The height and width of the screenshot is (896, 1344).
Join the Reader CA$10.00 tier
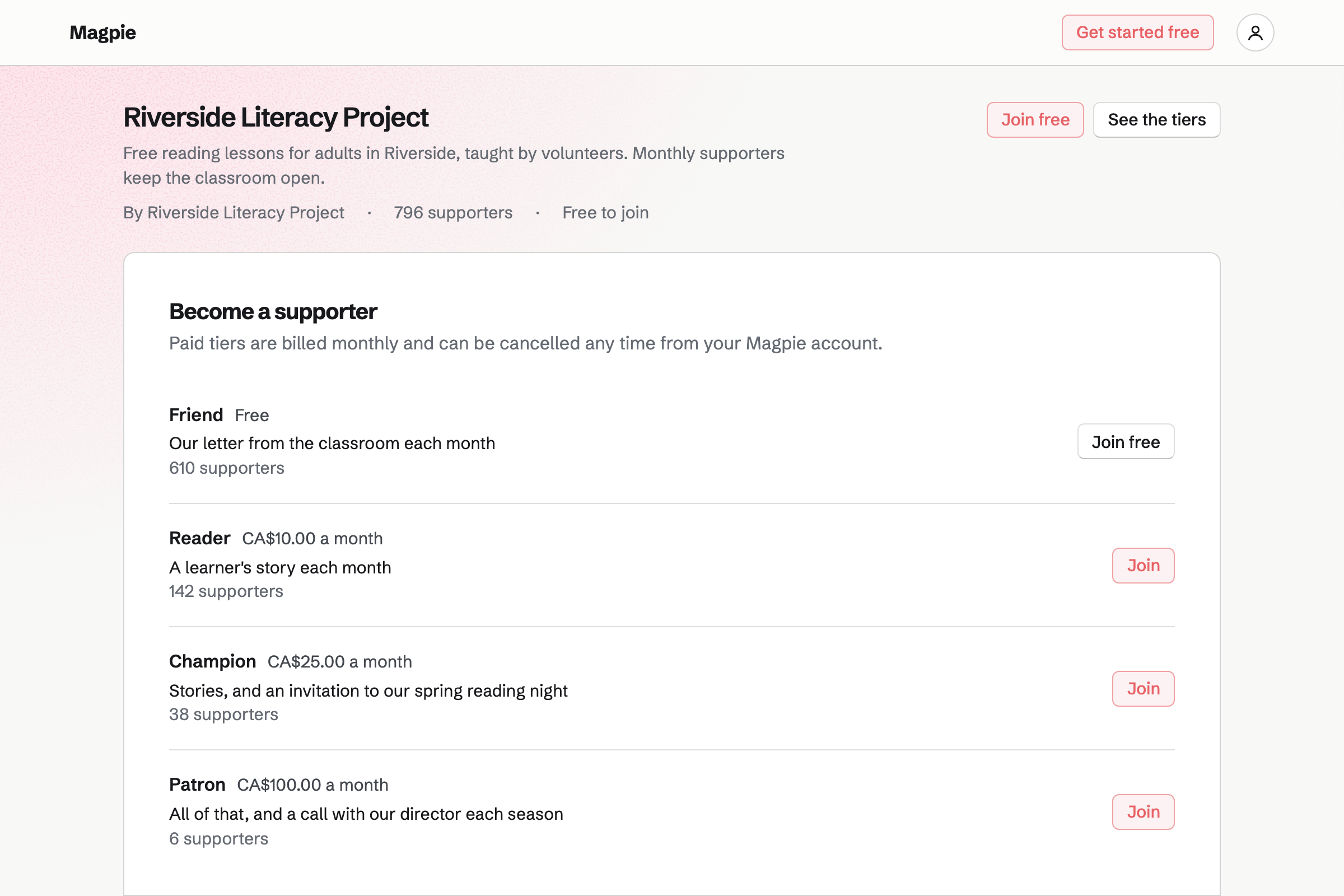pos(1143,565)
